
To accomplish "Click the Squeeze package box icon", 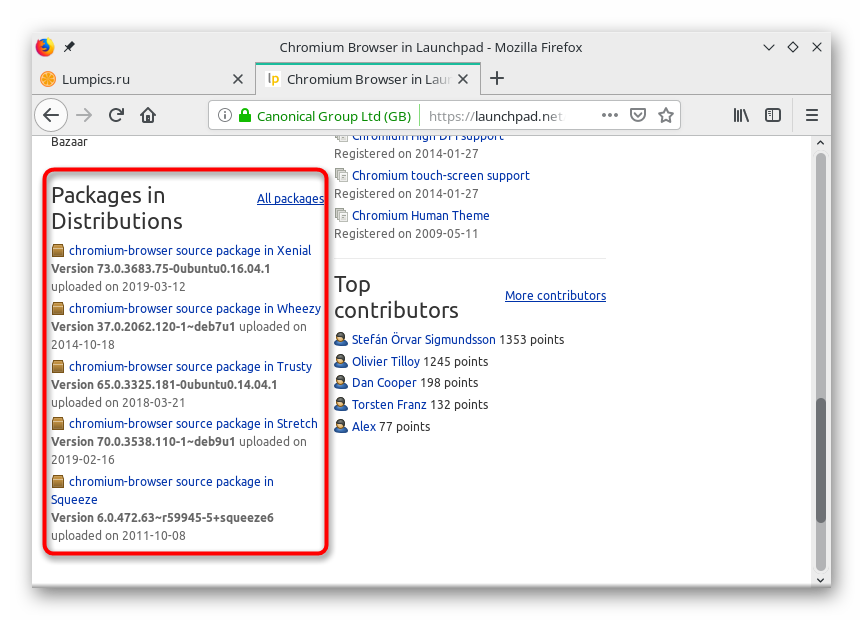I will tap(58, 482).
